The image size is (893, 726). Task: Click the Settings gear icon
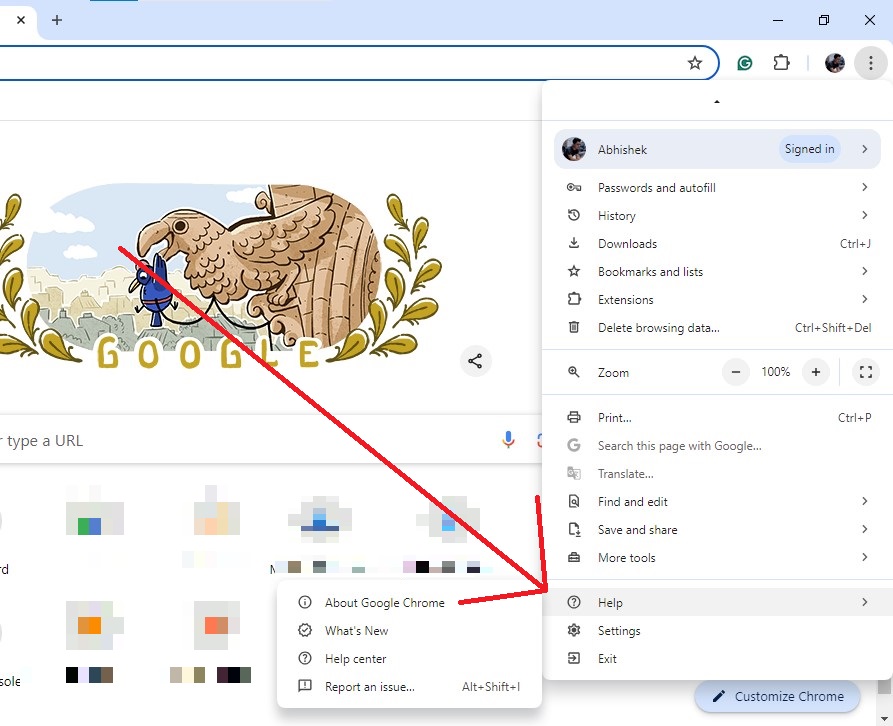pos(574,630)
